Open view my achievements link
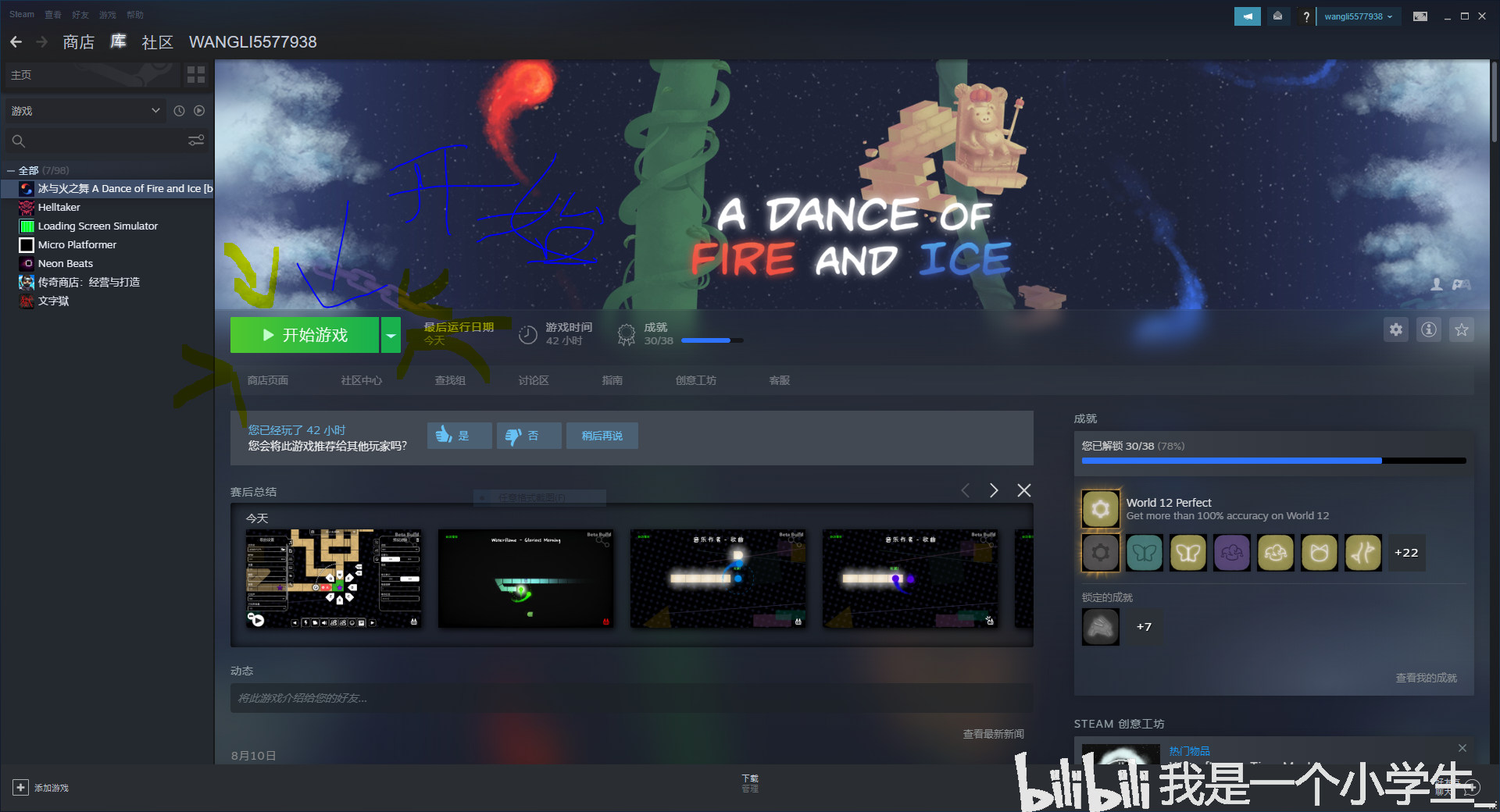Screen dimensions: 1500x812 (x=1427, y=678)
